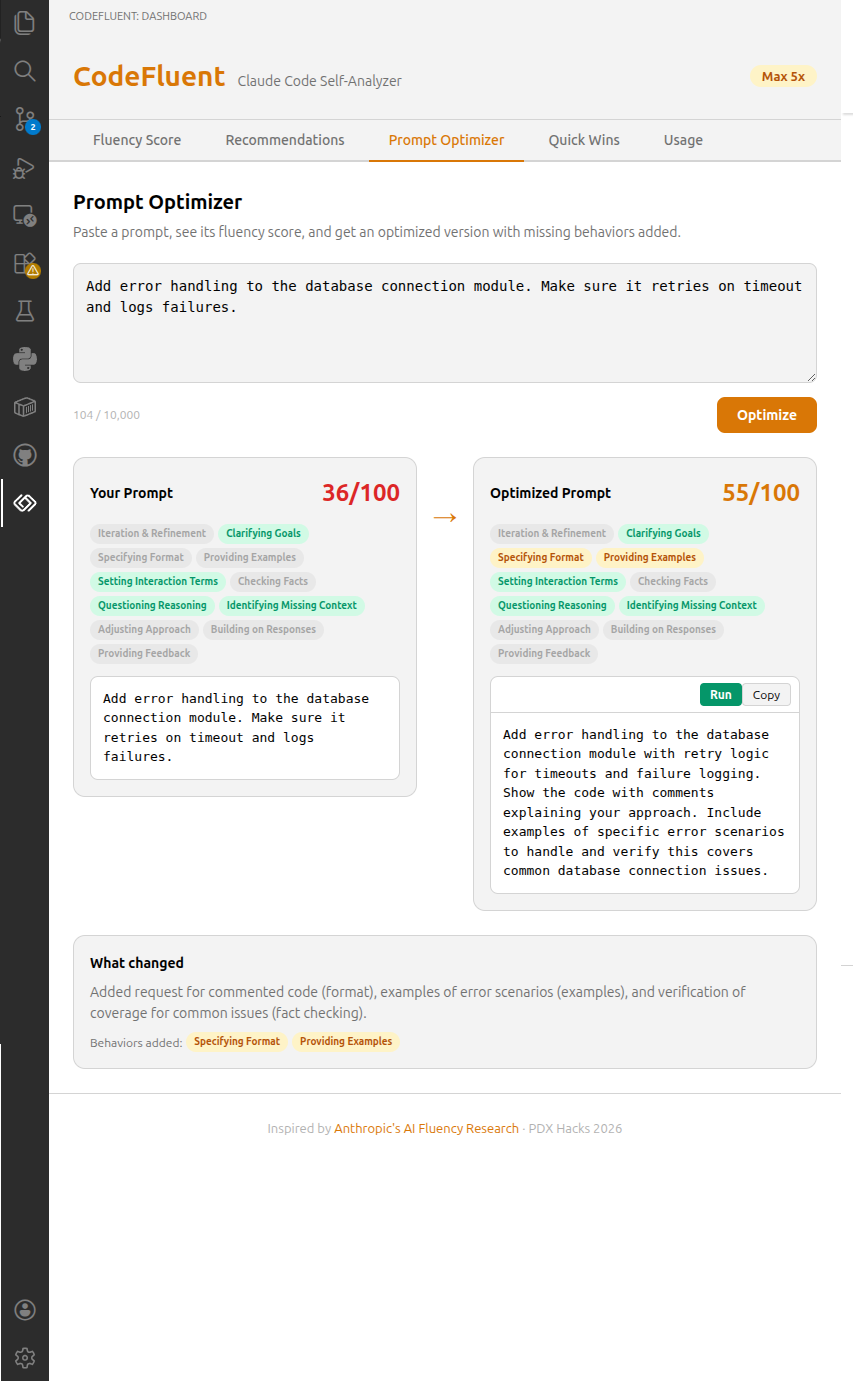Click Providing Feedback tag under Your Prompt

point(144,653)
